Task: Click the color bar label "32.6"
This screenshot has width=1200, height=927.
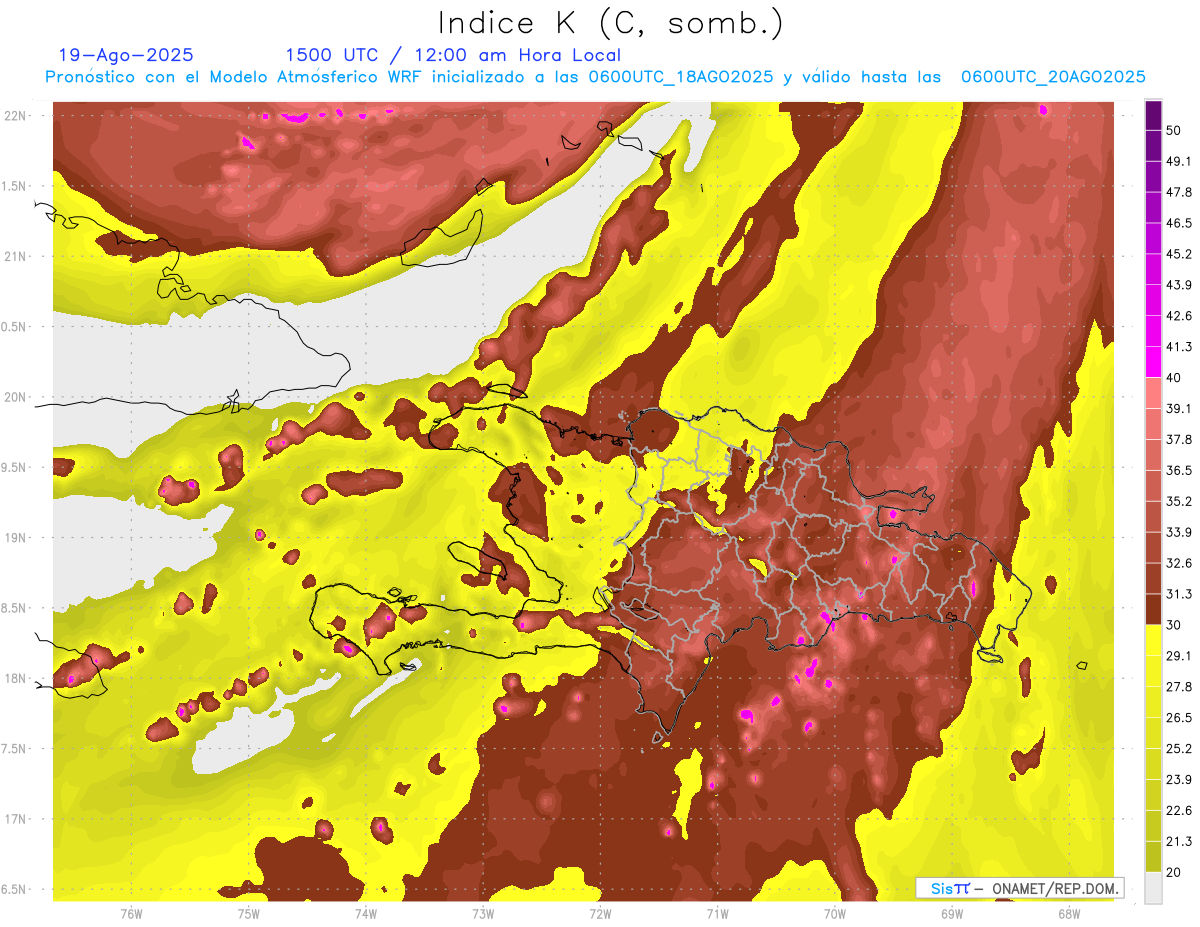Action: click(x=1178, y=564)
